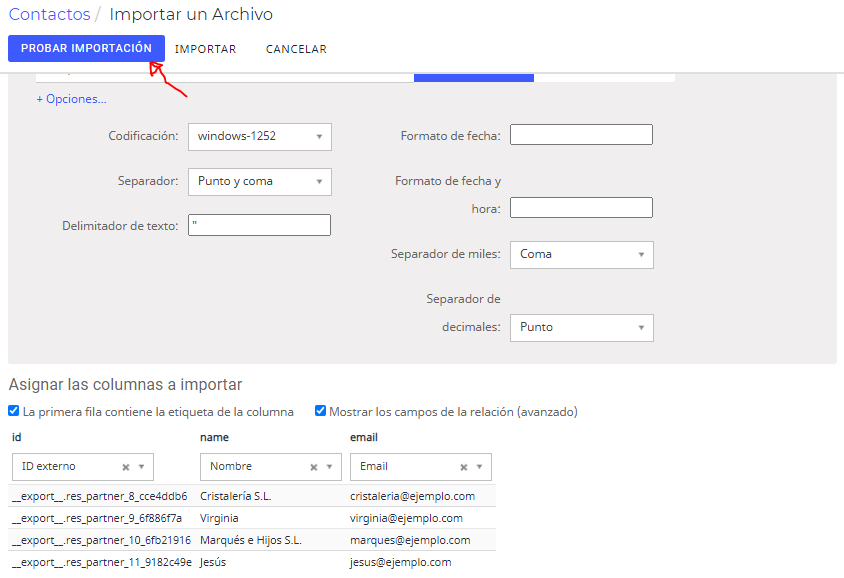Go back to Contactos breadcrumb
The image size is (844, 578).
pyautogui.click(x=50, y=14)
